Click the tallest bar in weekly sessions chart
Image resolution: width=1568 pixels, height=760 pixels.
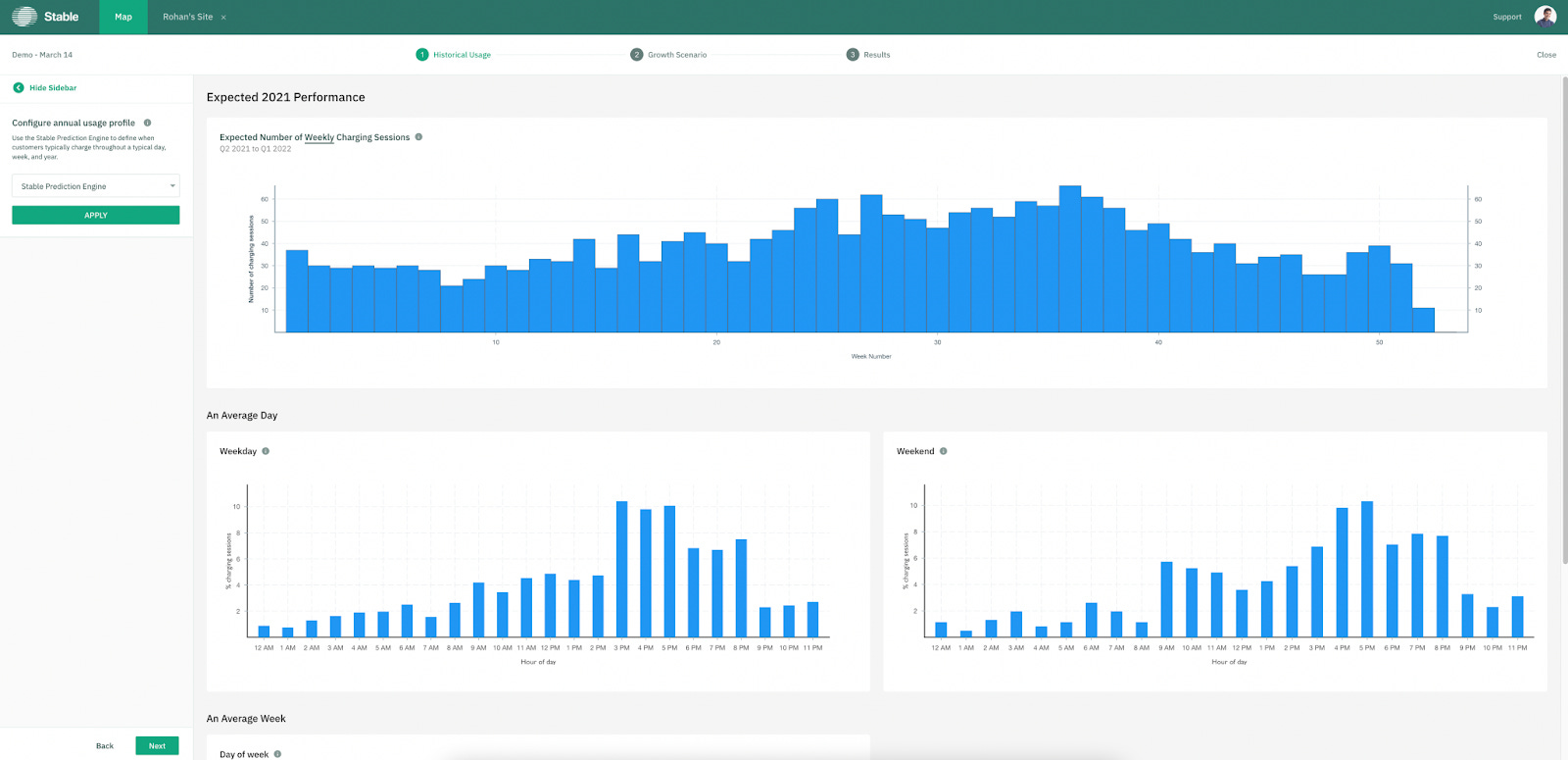[1070, 259]
